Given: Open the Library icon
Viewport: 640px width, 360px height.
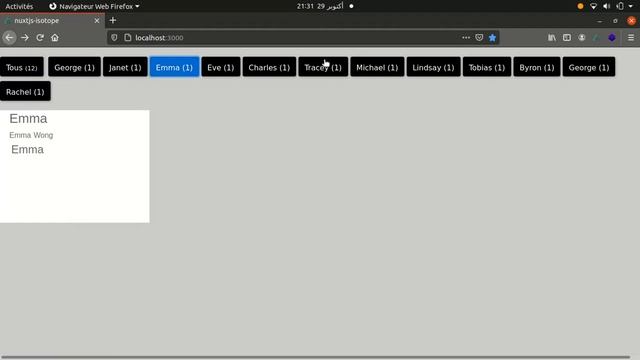Looking at the screenshot, I should [x=552, y=38].
